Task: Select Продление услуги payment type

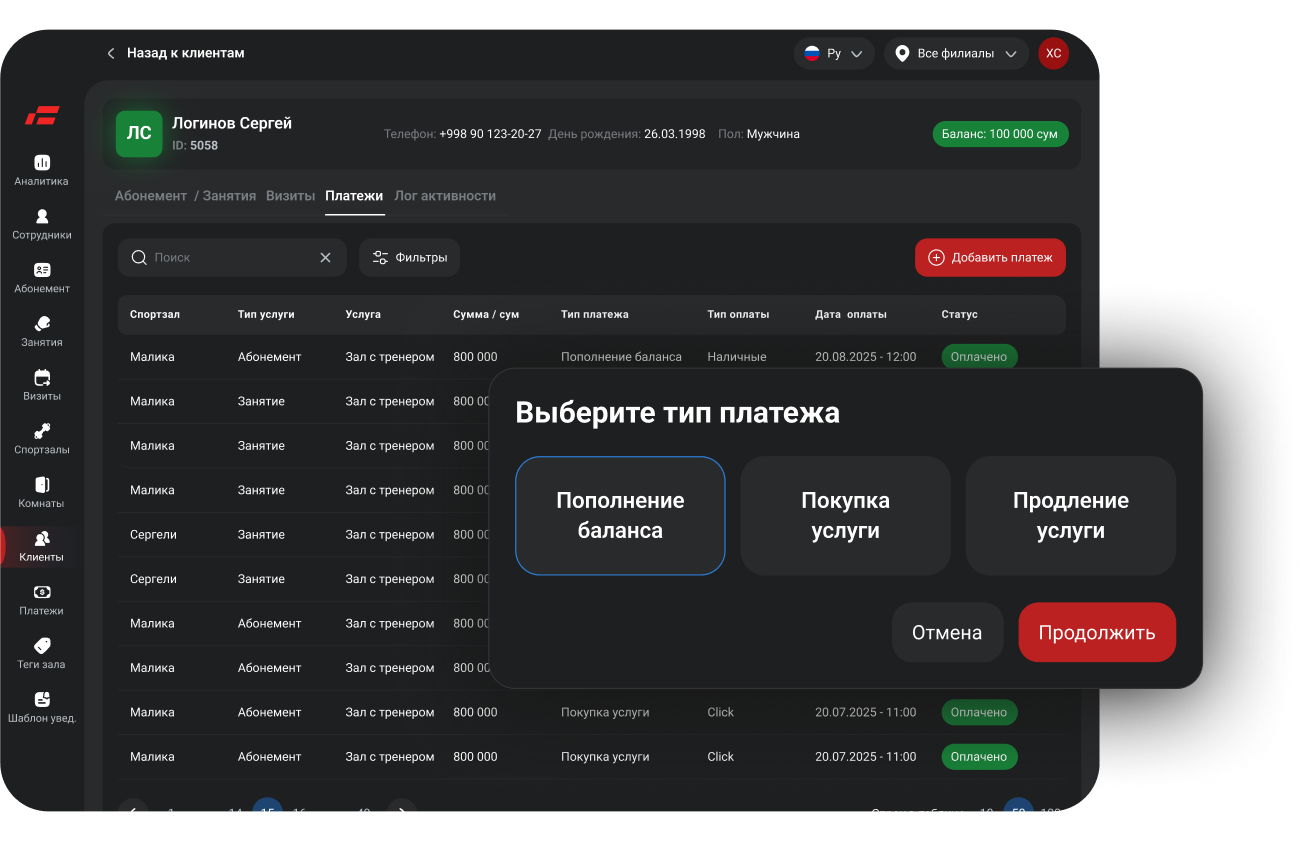Action: [1070, 516]
